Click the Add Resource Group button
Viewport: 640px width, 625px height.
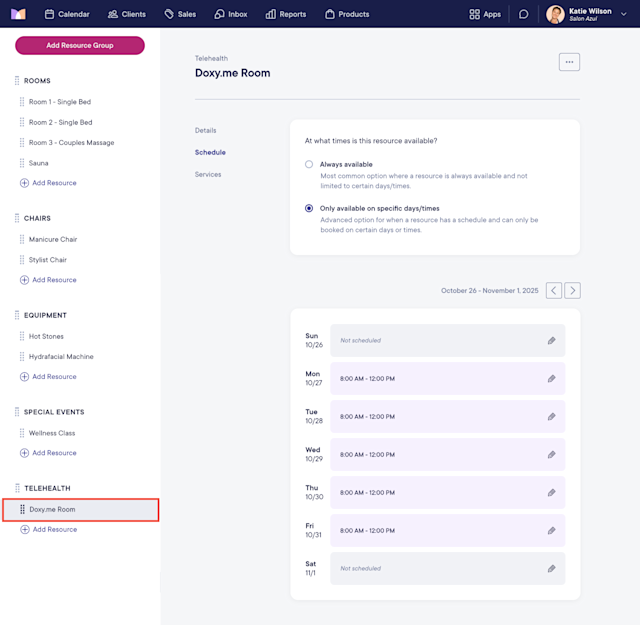tap(80, 45)
